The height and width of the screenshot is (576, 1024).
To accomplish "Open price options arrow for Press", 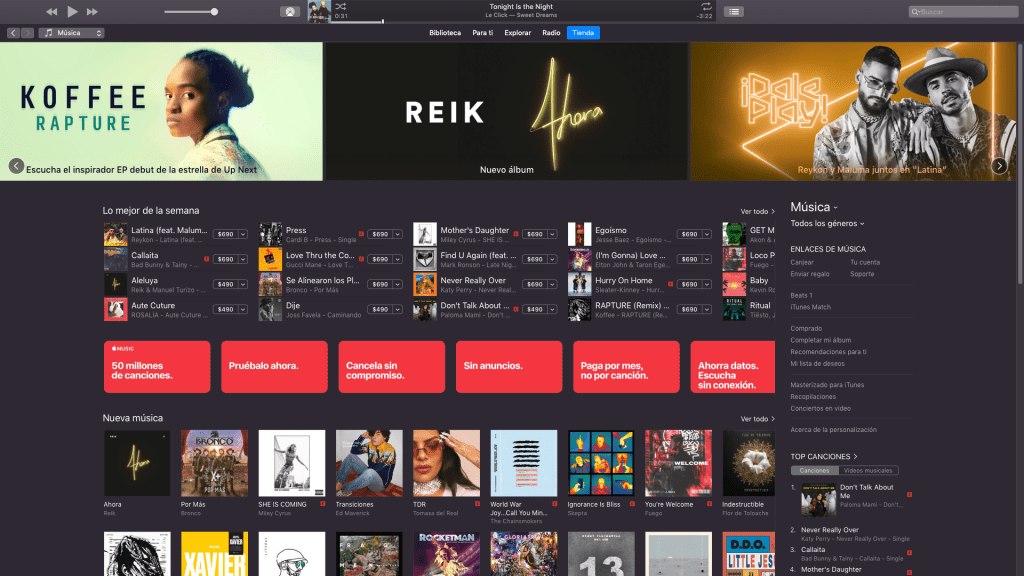I will (x=398, y=234).
